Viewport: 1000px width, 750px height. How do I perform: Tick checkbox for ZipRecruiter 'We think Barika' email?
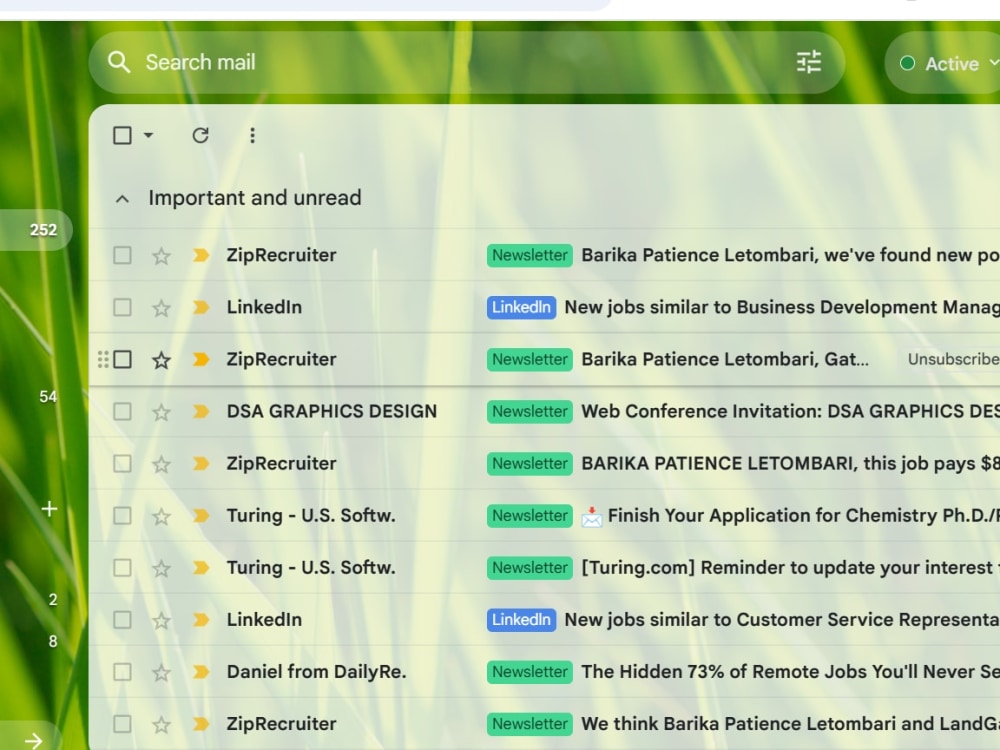point(122,724)
